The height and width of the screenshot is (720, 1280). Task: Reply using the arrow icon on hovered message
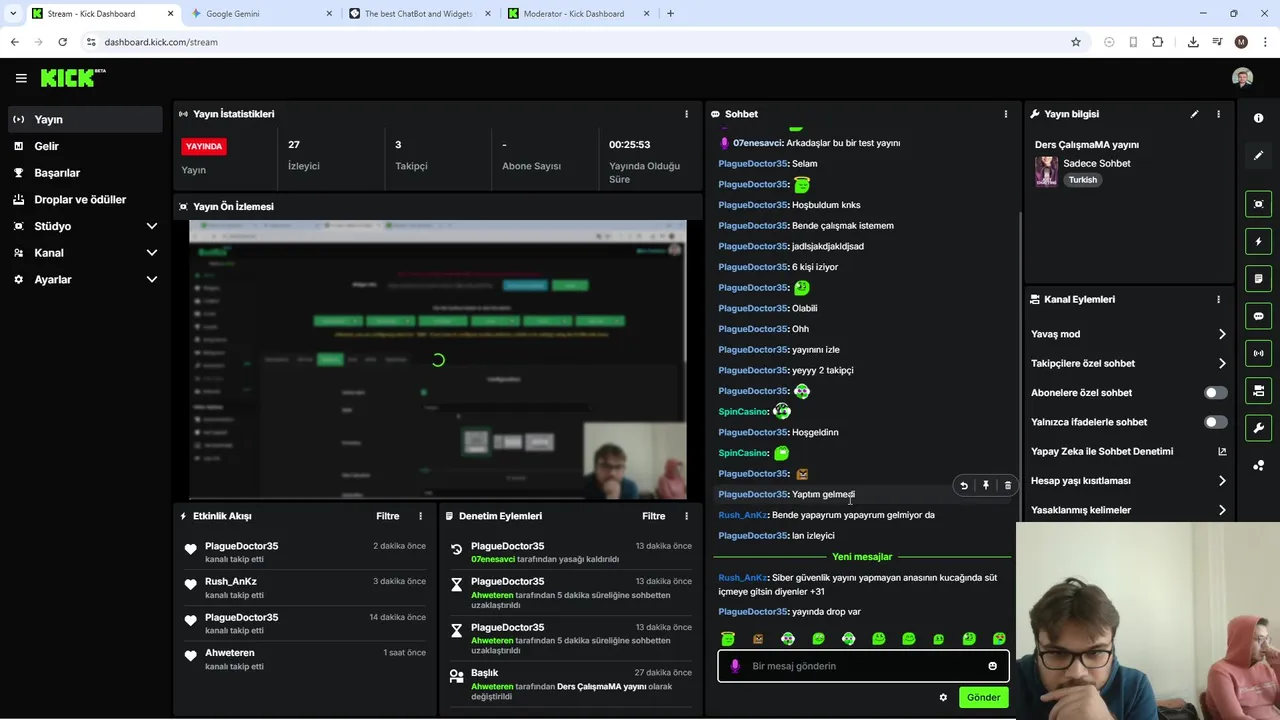point(964,485)
